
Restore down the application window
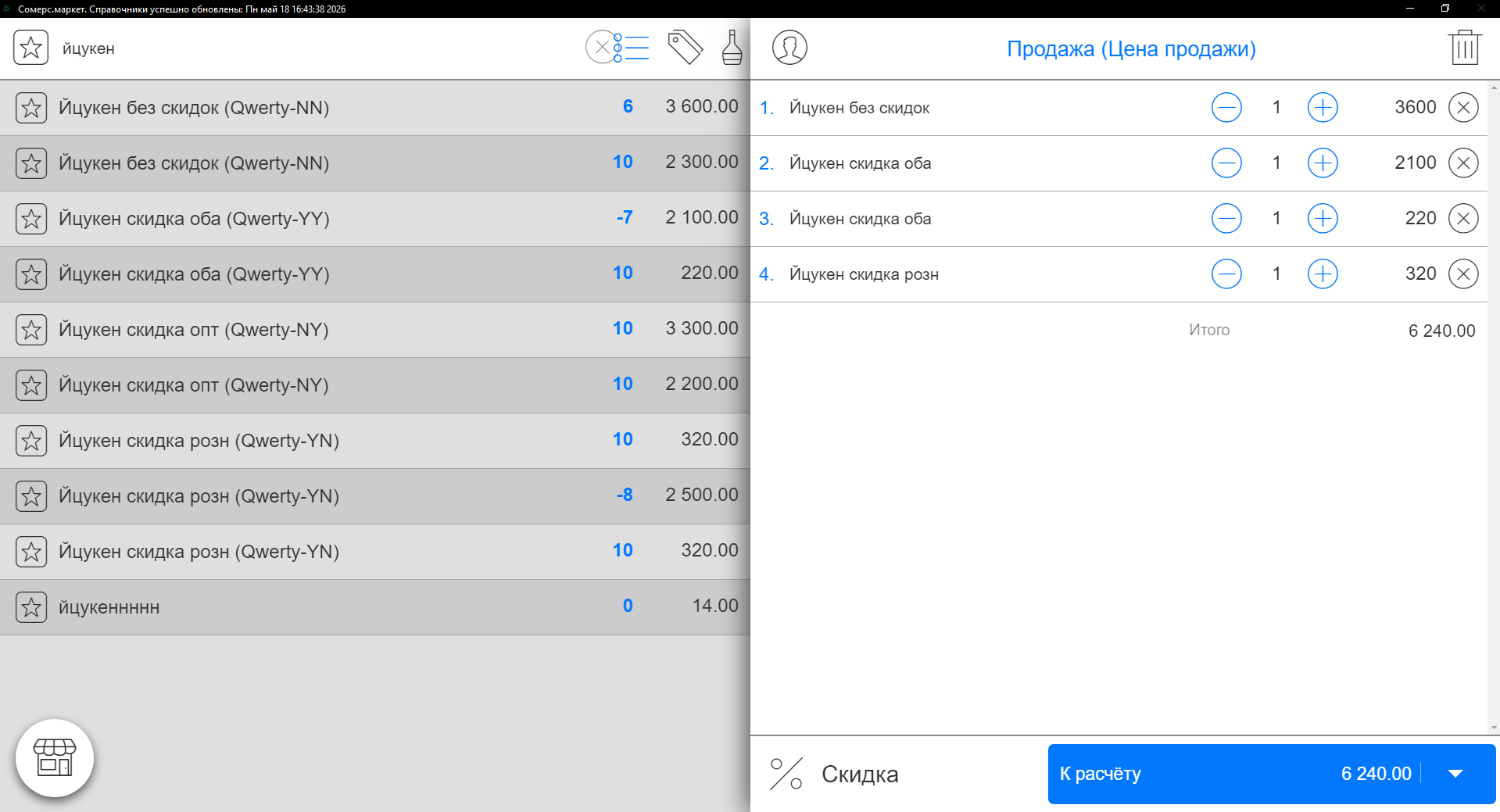[x=1445, y=9]
